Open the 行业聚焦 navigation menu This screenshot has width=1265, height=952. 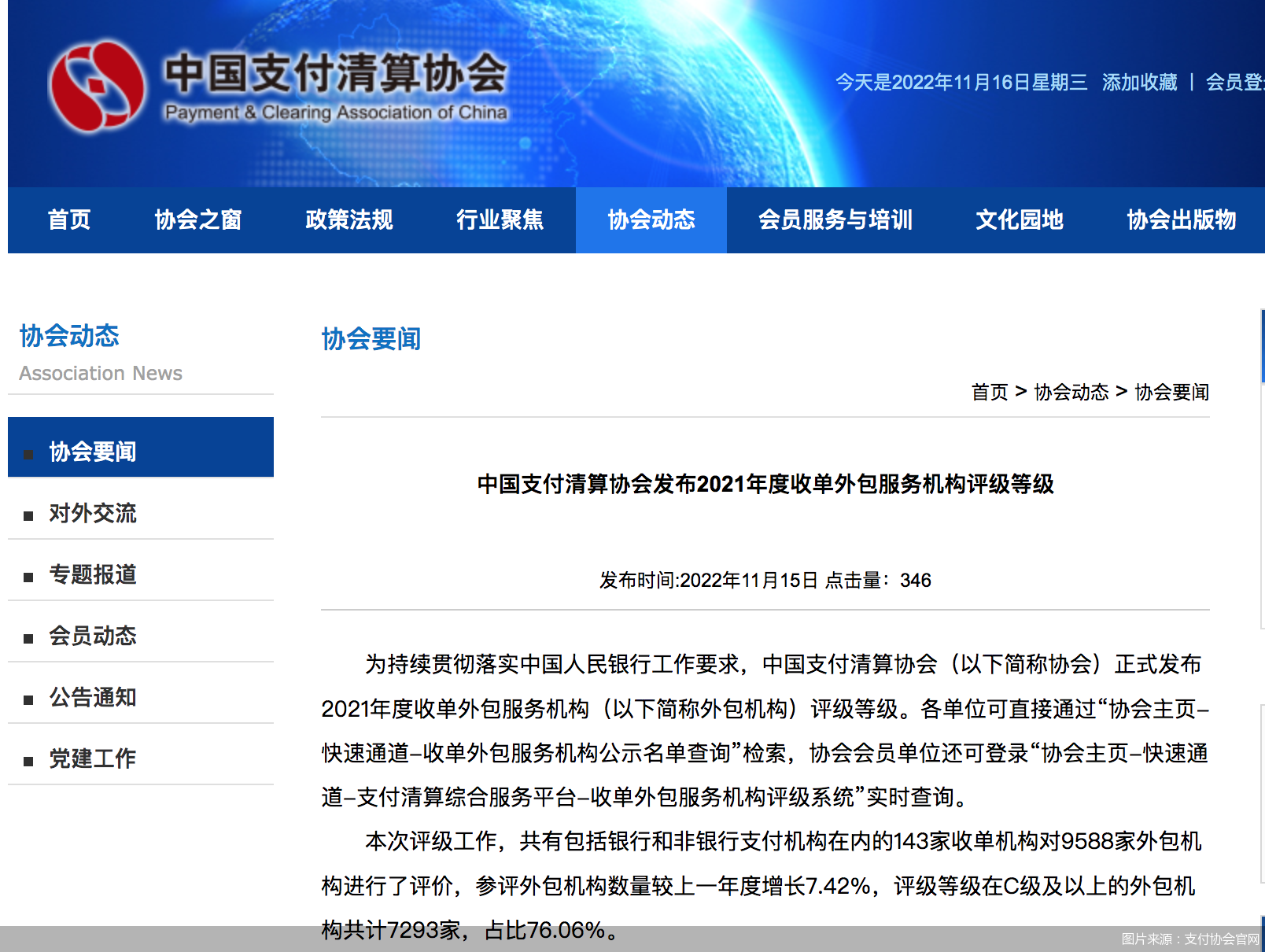501,220
